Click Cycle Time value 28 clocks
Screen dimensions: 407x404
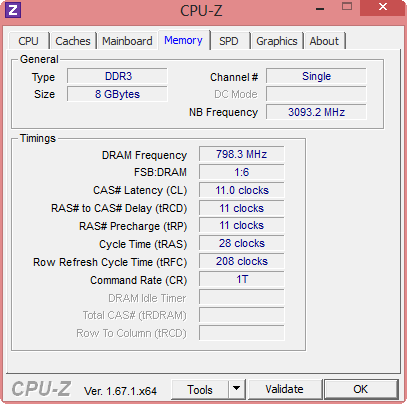242,243
